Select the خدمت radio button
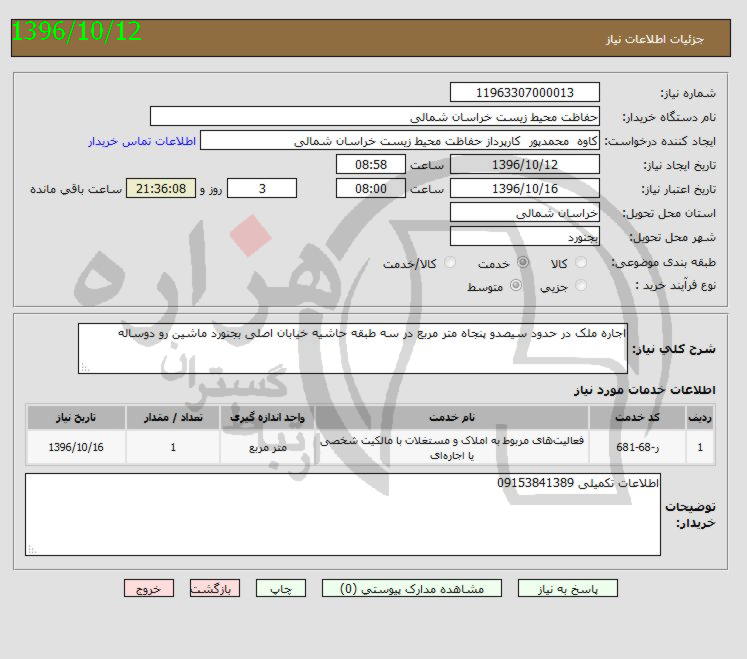The height and width of the screenshot is (659, 747). [523, 262]
